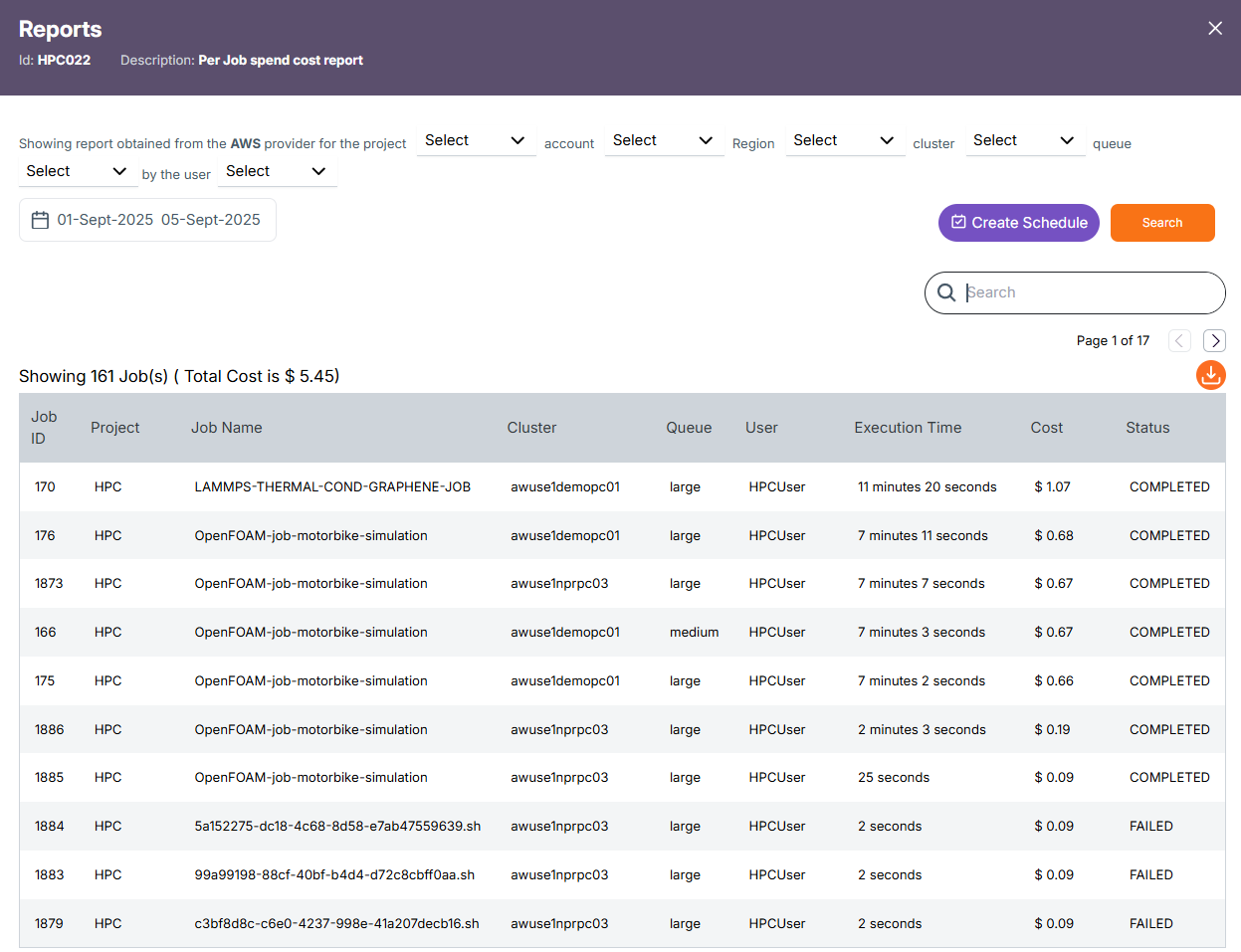Click COMPLETED status of job 170

(x=1169, y=487)
